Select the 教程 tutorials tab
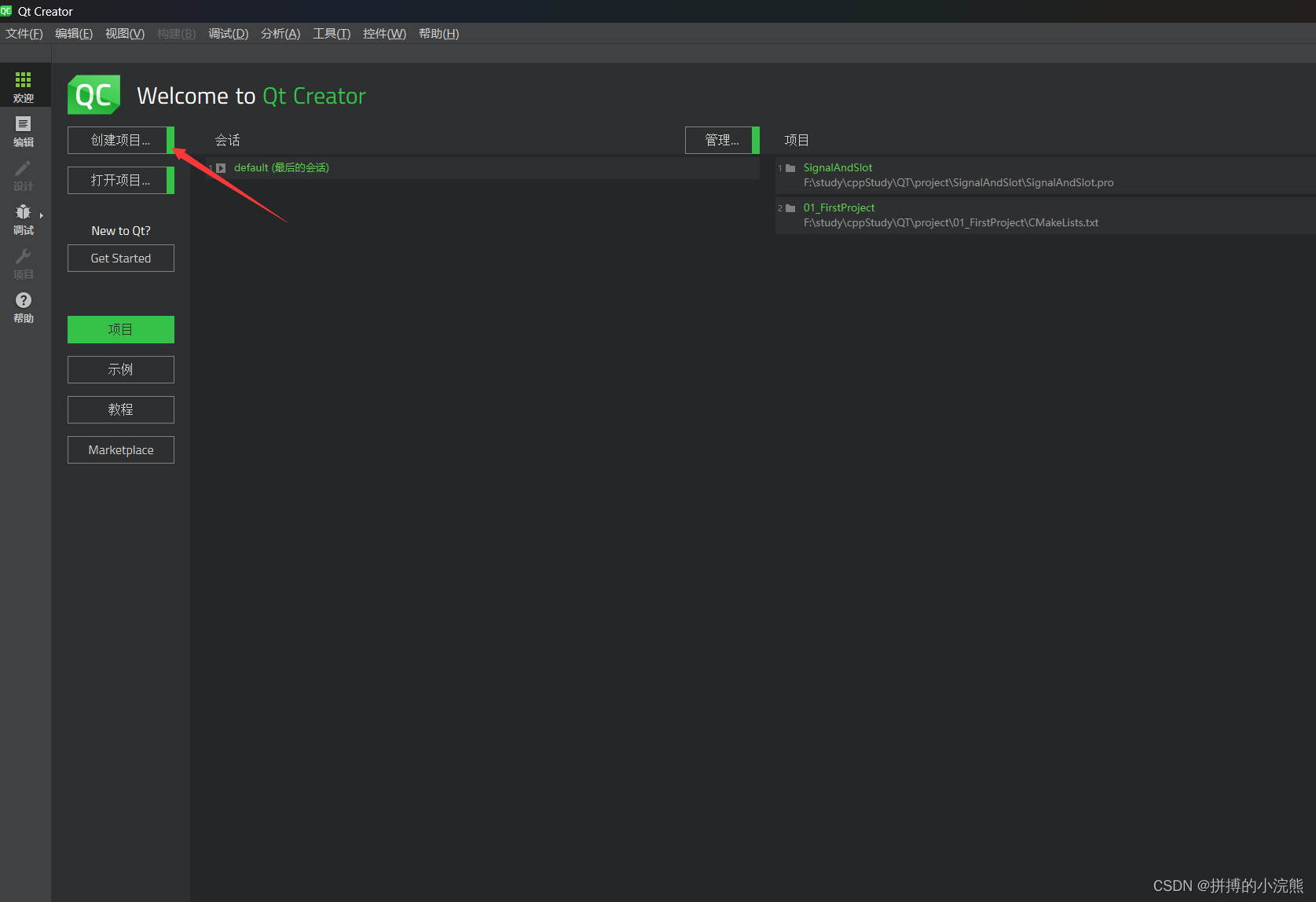Screen dimensions: 1316x902 (121, 409)
